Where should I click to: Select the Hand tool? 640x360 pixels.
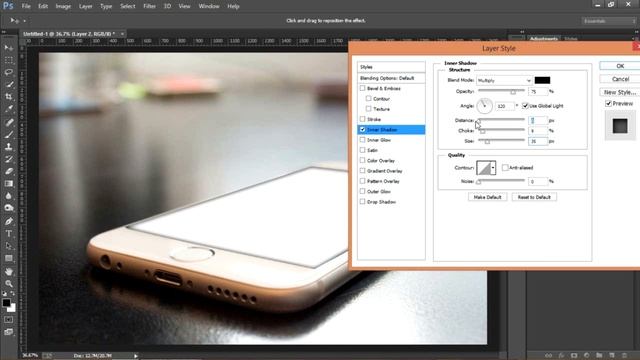coord(9,271)
